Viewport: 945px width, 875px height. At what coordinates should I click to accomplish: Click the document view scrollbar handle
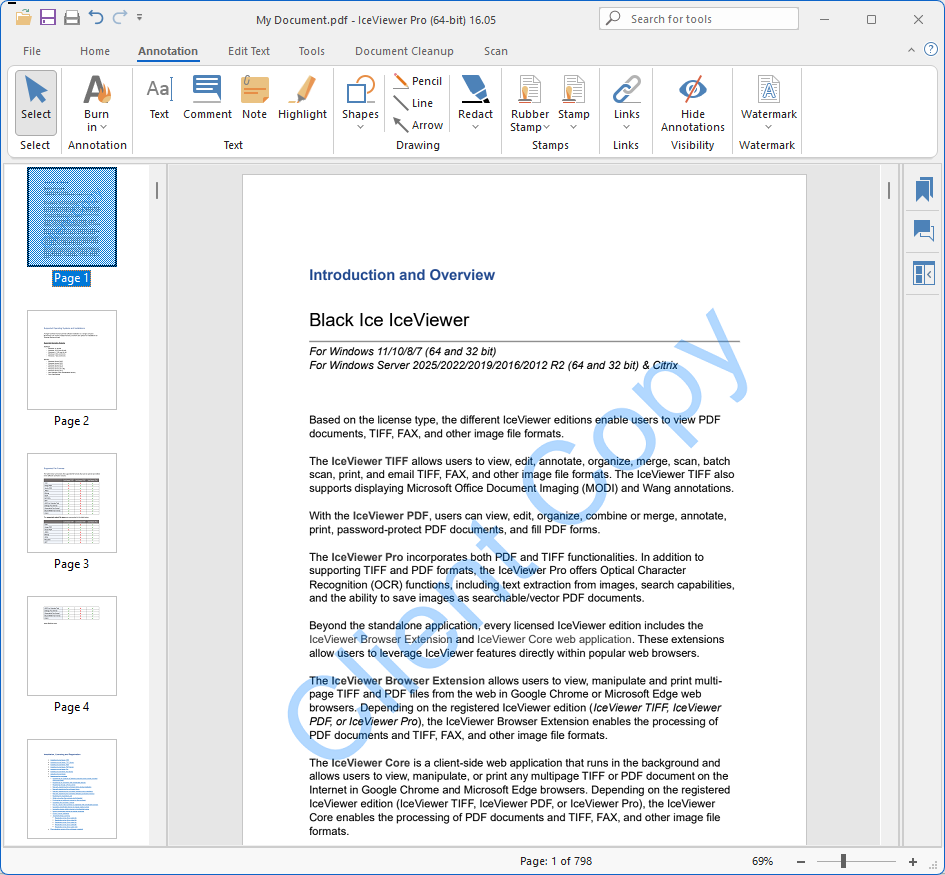[x=888, y=191]
